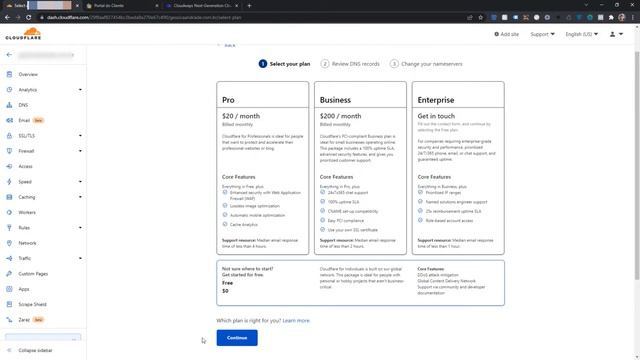The height and width of the screenshot is (360, 640).
Task: Open the Workers sidebar icon
Action: pos(9,212)
